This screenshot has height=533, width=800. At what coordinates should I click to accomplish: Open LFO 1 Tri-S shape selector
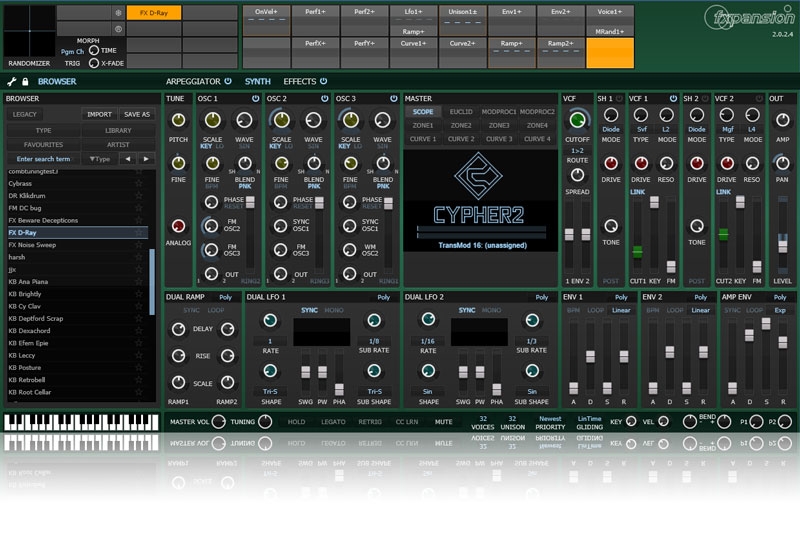[x=270, y=392]
